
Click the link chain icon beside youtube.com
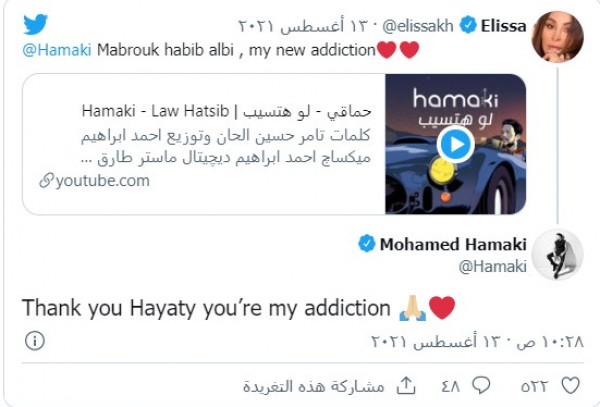46,181
